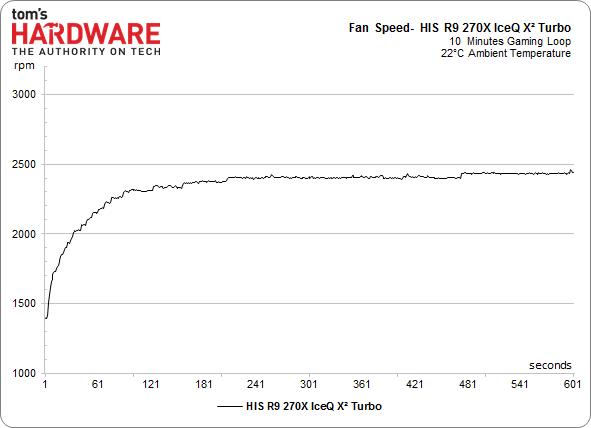The width and height of the screenshot is (591, 428).
Task: Click the 301 seconds tick label
Action: point(309,384)
